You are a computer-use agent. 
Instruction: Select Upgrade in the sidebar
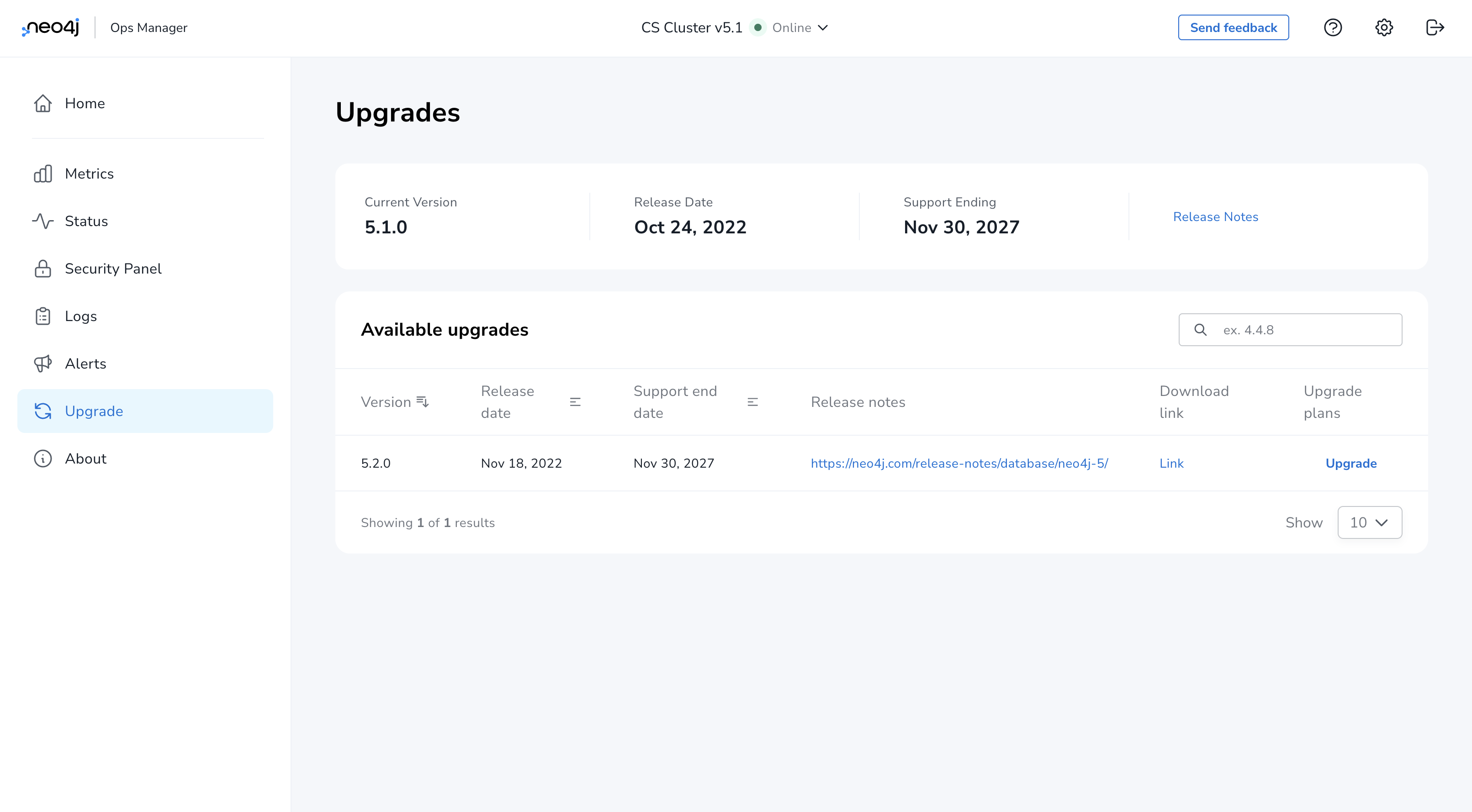[x=145, y=411]
